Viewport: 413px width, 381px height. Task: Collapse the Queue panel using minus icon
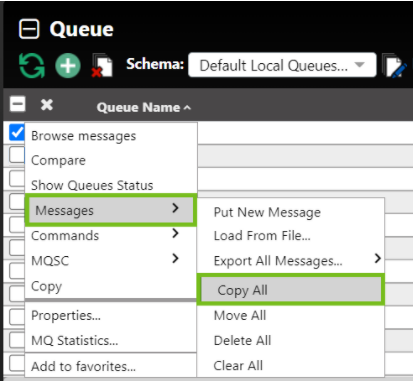pyautogui.click(x=29, y=29)
